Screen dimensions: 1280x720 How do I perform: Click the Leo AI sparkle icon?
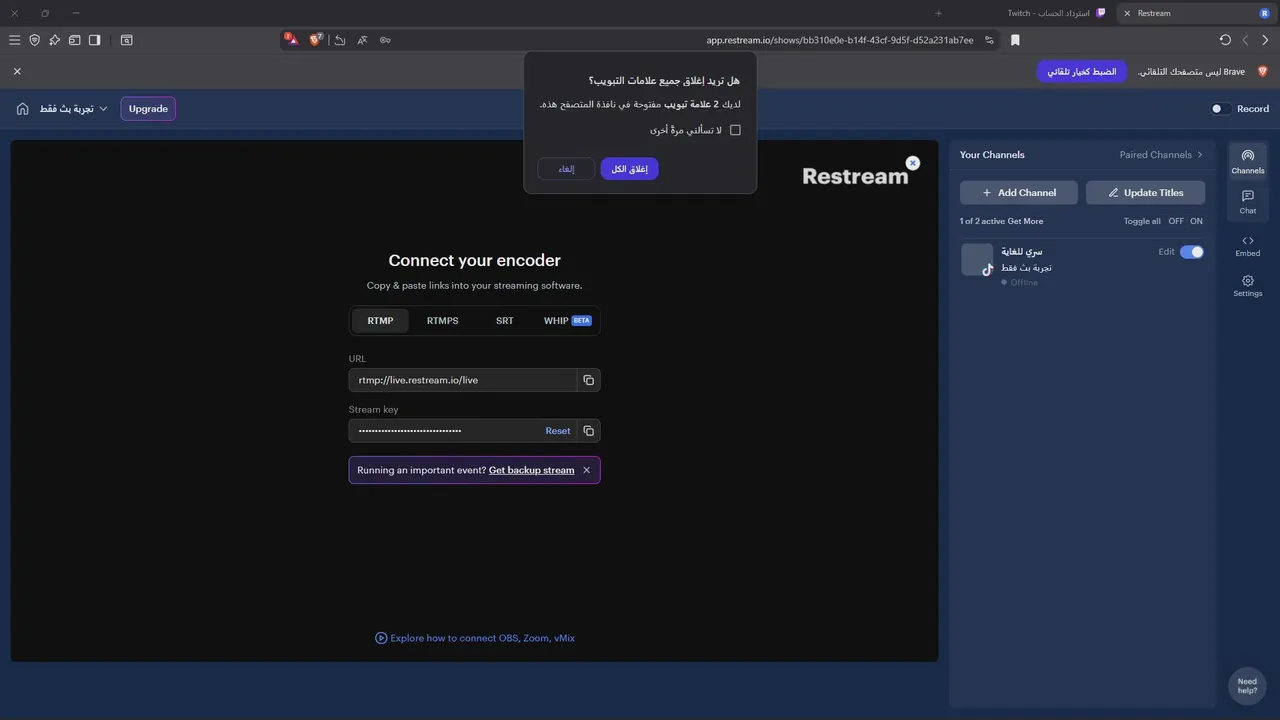pyautogui.click(x=54, y=40)
